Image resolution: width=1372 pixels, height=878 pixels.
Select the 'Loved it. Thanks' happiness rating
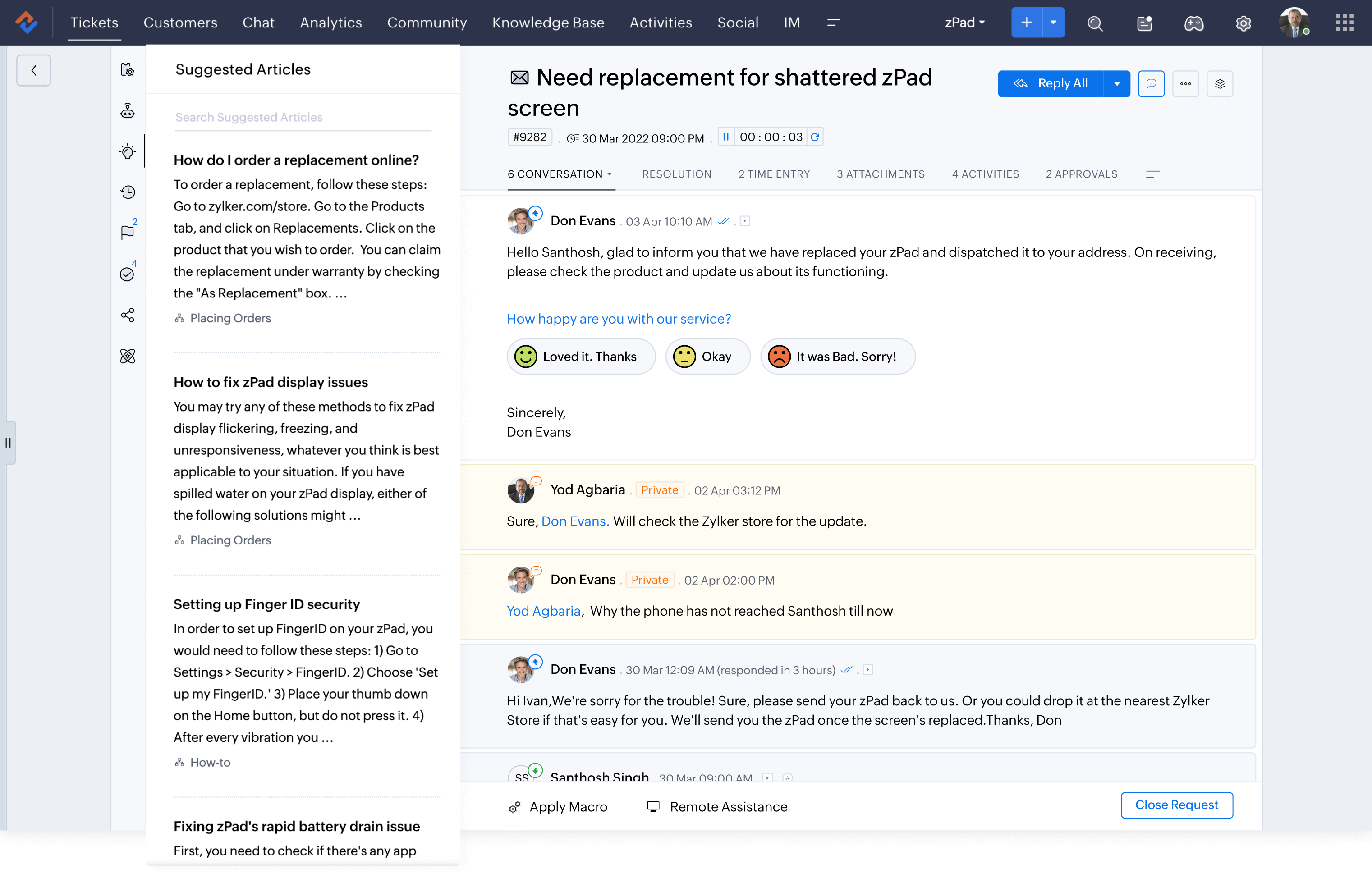point(581,357)
